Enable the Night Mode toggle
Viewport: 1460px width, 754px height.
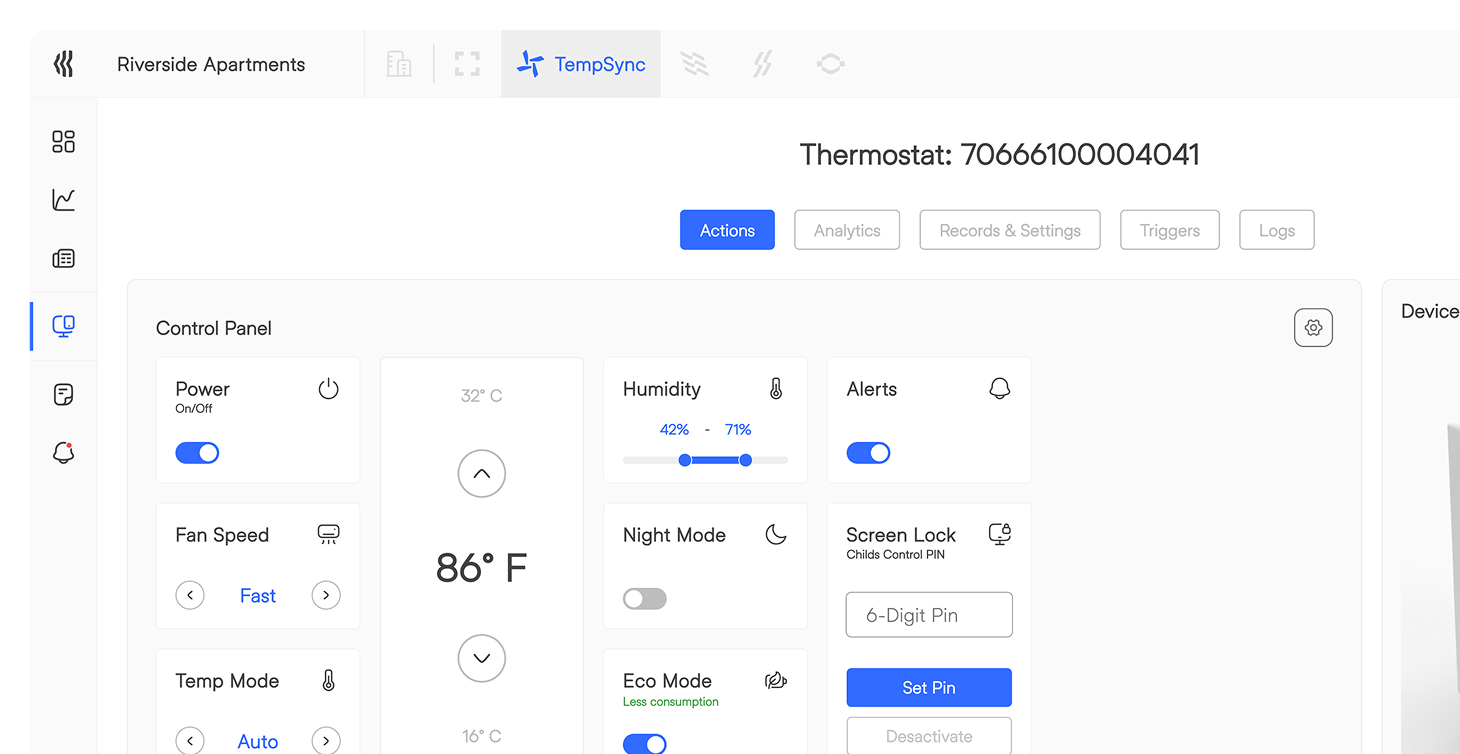[x=644, y=599]
